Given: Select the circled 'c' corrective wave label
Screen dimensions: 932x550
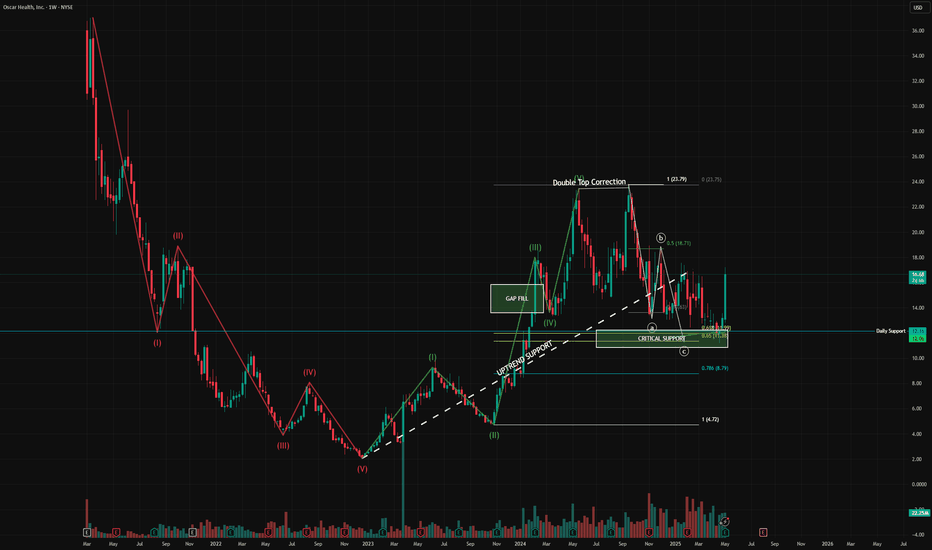Looking at the screenshot, I should pos(684,351).
